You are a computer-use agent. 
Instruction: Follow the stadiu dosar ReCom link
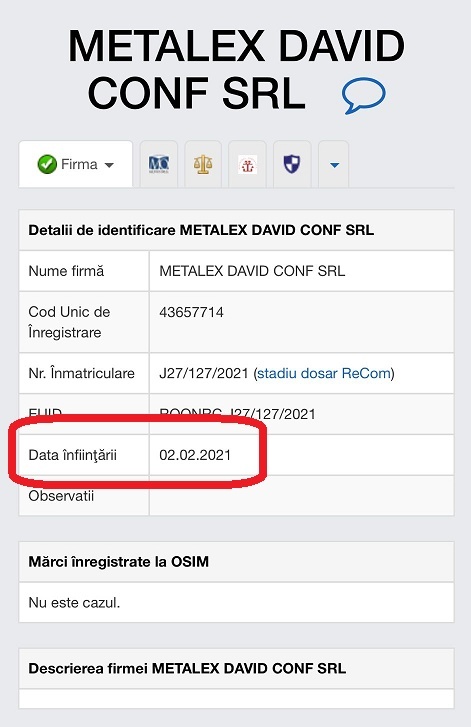[324, 373]
